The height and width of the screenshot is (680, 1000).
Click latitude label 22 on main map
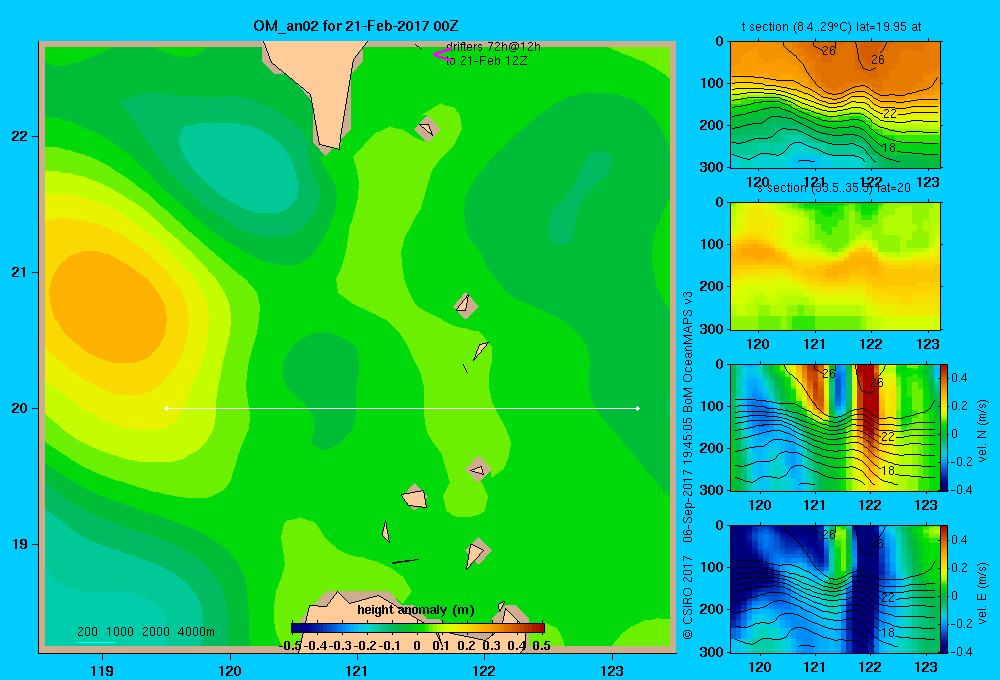tap(19, 137)
